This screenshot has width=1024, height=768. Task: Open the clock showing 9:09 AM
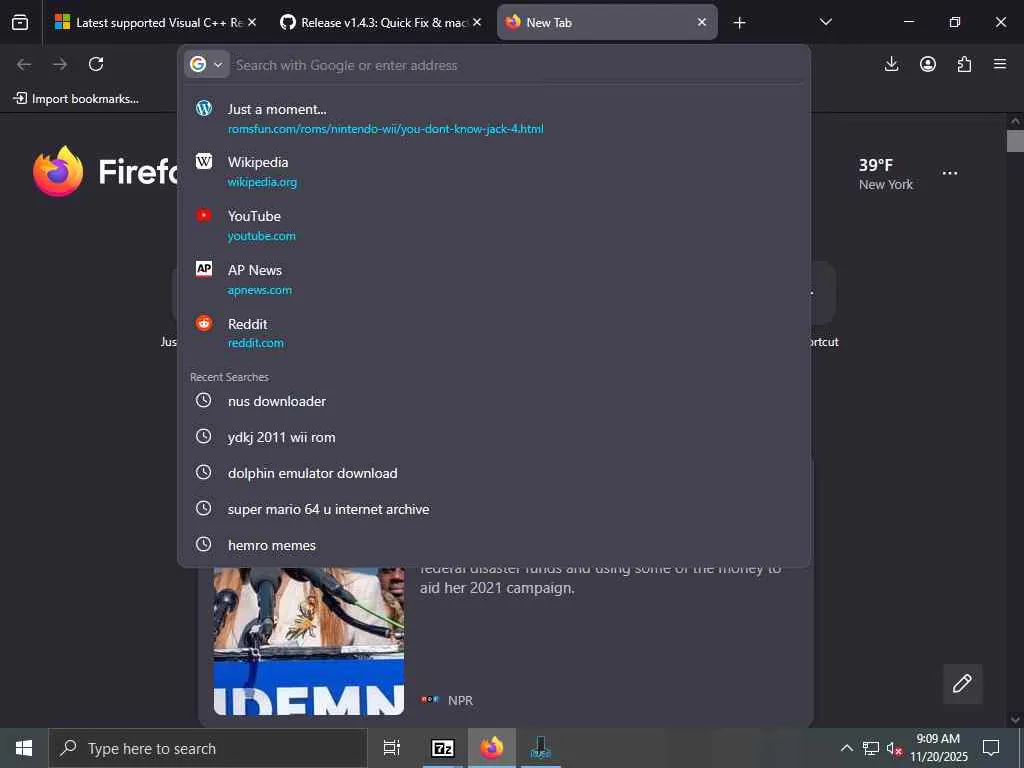point(938,748)
